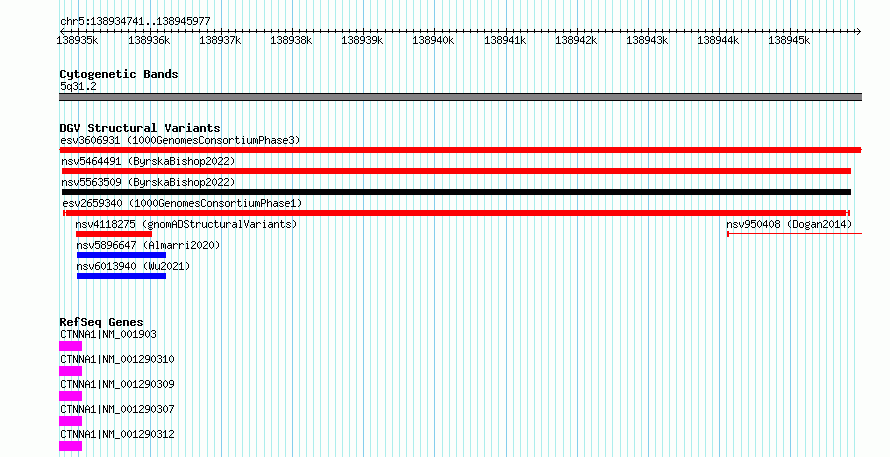
Task: Click the Cytogenetic Bands track title
Action: (119, 74)
